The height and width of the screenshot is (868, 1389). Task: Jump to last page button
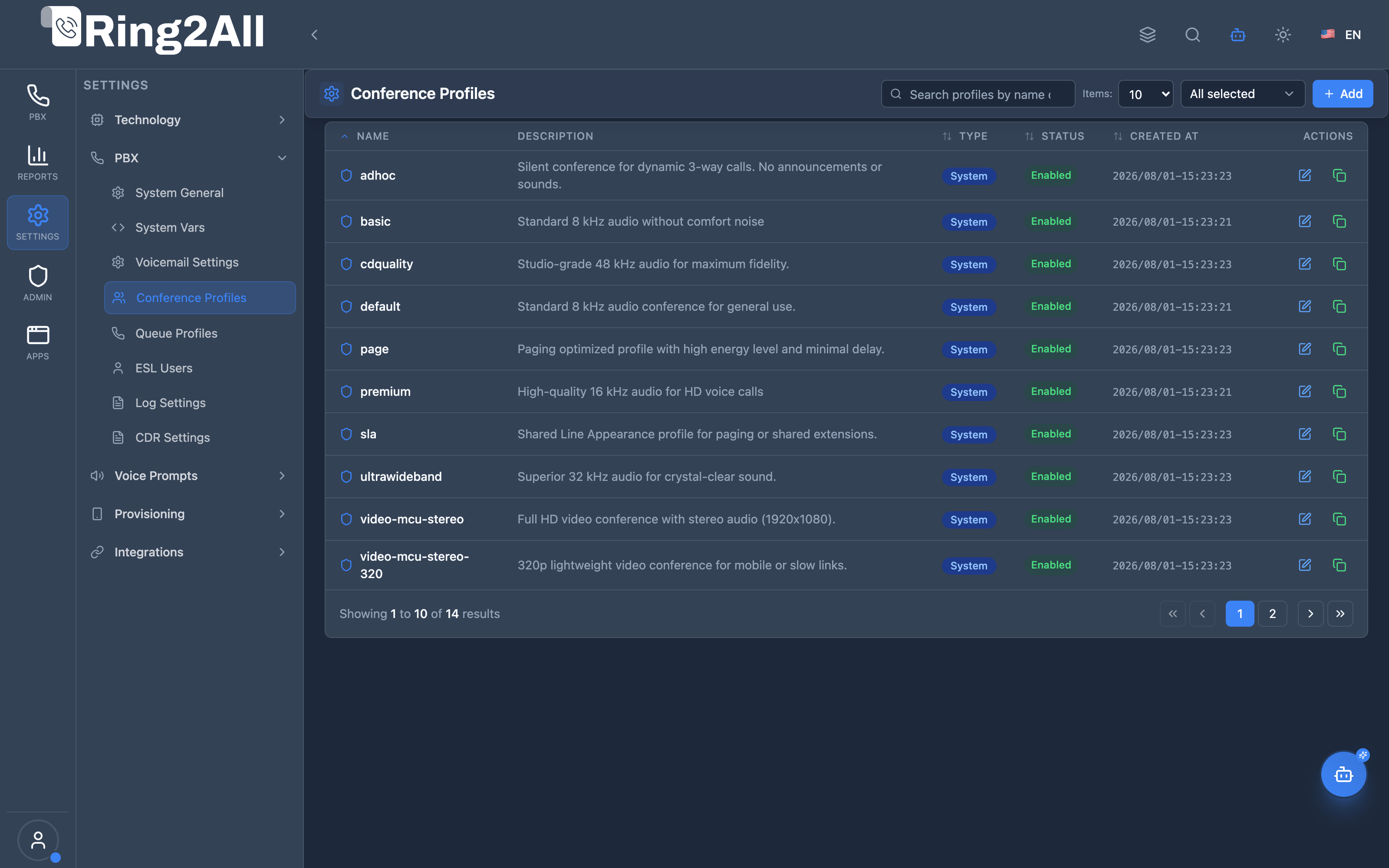click(1340, 614)
